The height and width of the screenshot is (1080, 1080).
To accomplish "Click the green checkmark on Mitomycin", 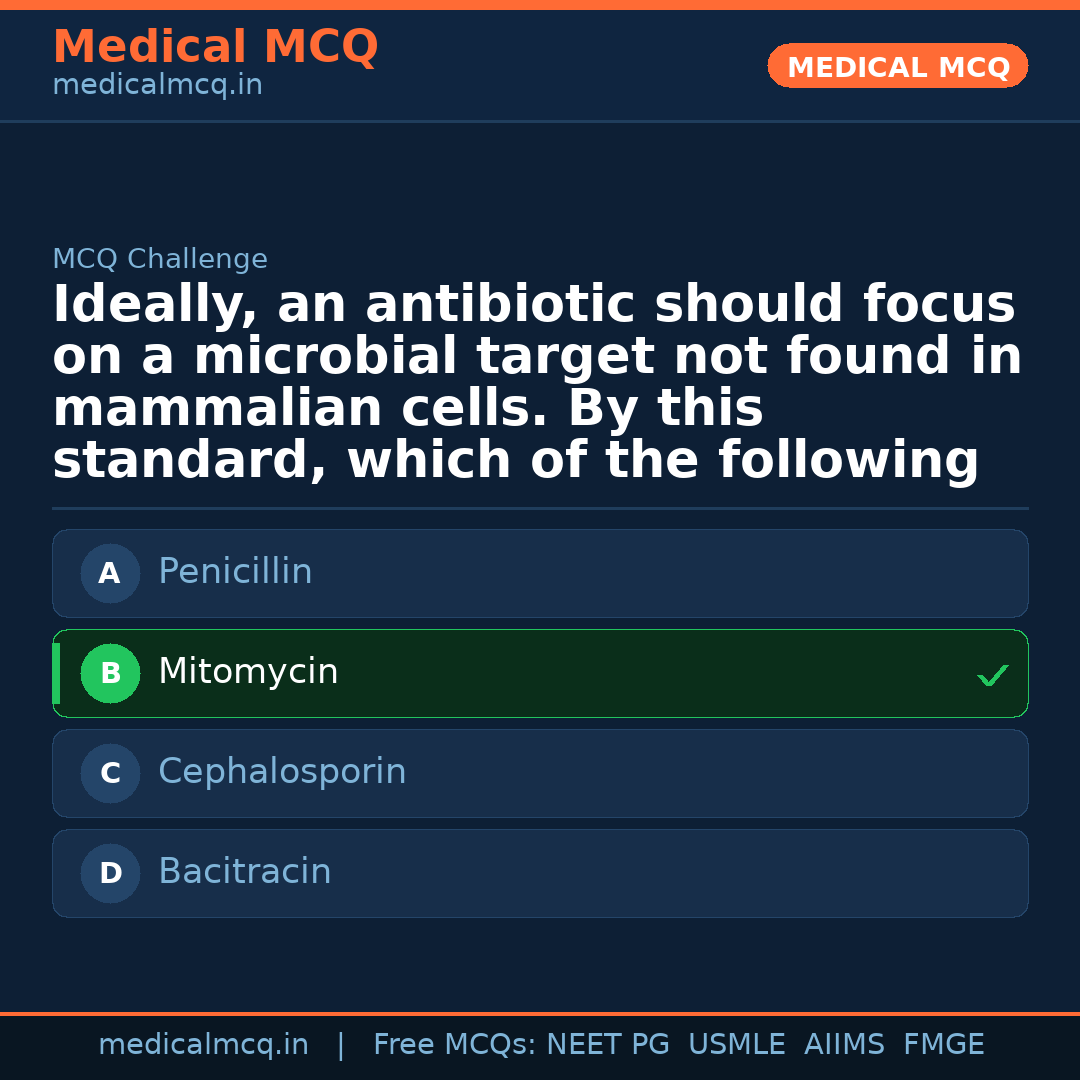I will point(992,676).
